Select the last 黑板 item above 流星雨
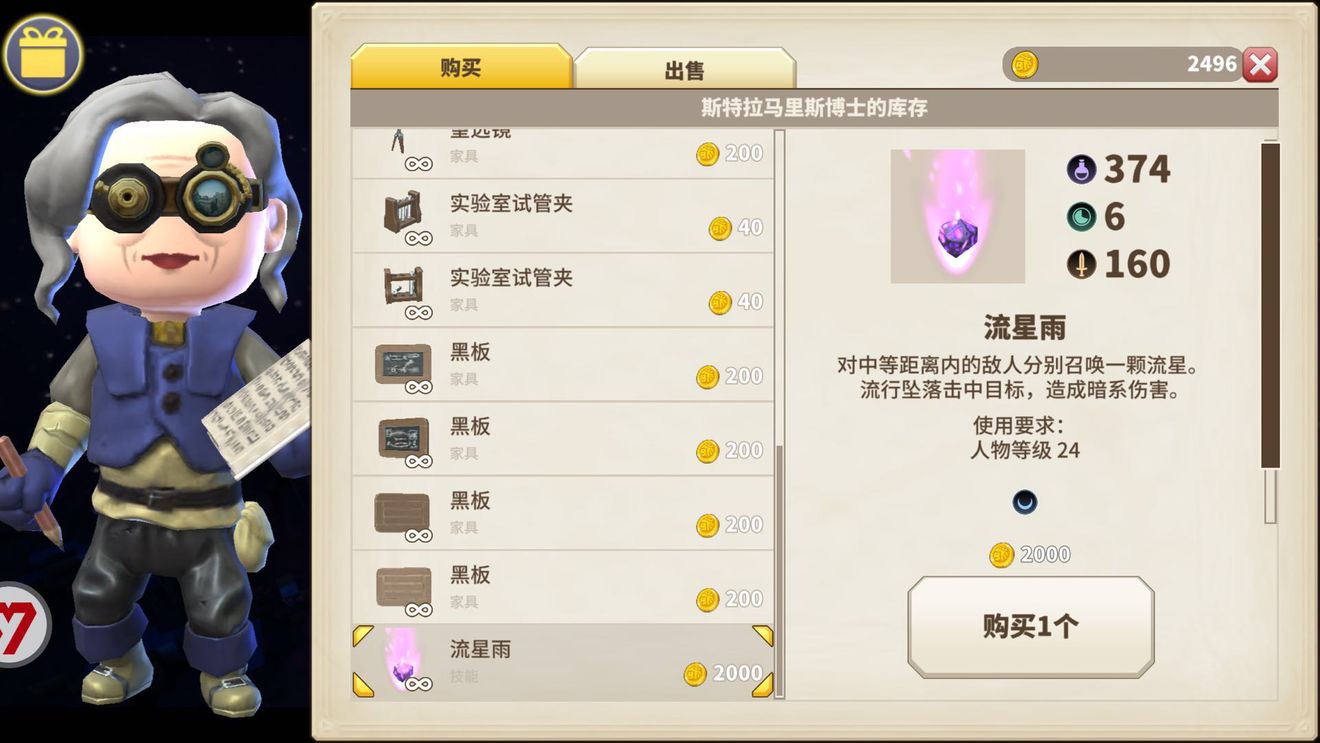The width and height of the screenshot is (1320, 743). coord(562,587)
